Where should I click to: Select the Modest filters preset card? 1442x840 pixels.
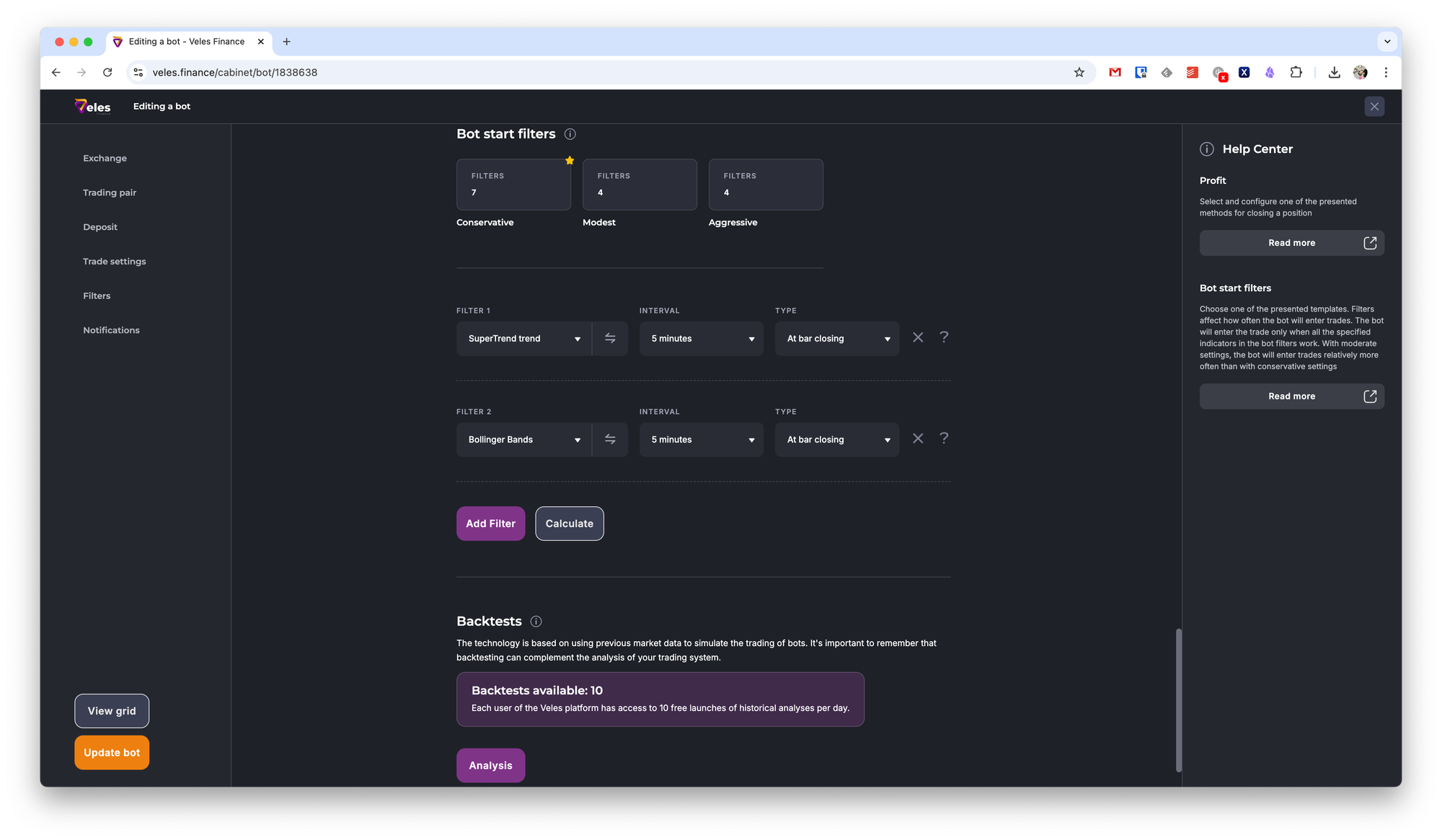(x=640, y=185)
